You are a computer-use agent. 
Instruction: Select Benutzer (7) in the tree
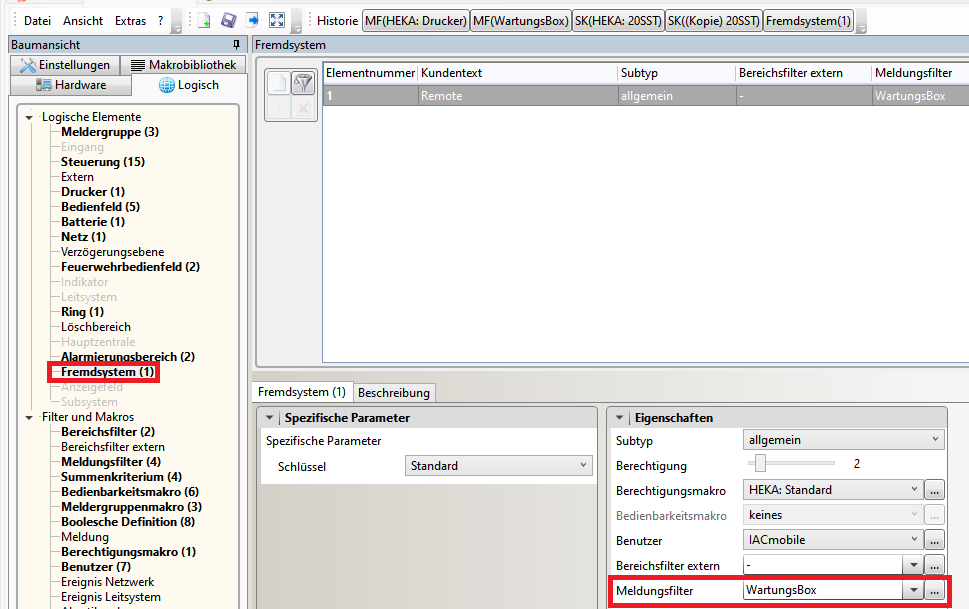[96, 567]
